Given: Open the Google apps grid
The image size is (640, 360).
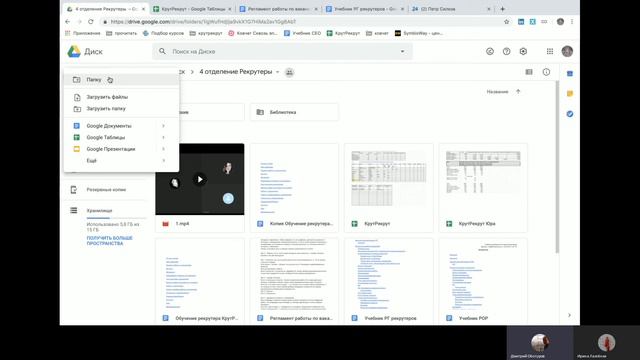Looking at the screenshot, I should [550, 51].
